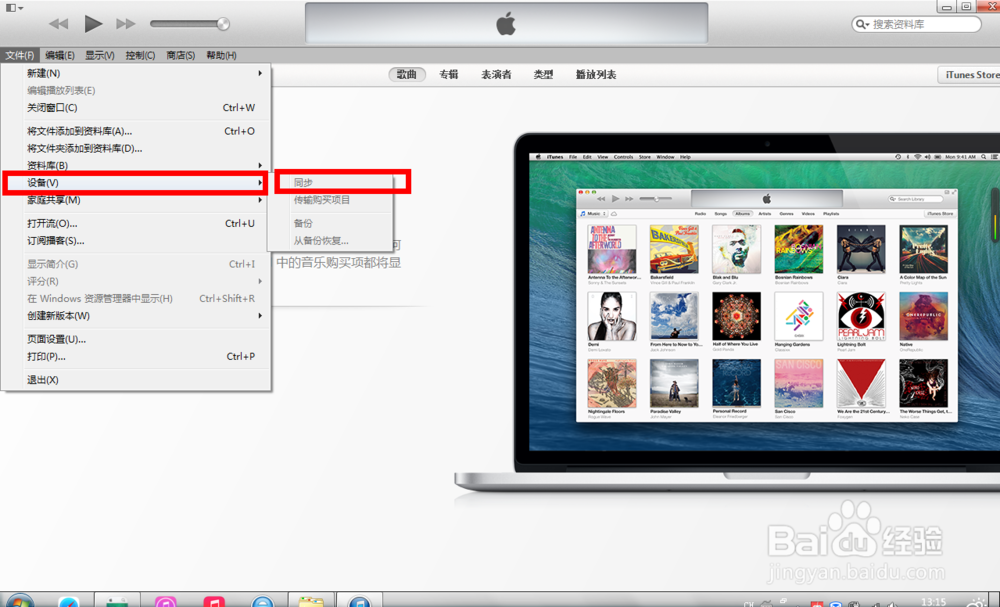Image resolution: width=1000 pixels, height=607 pixels.
Task: Choose 退出(X) to quit iTunes
Action: pos(136,380)
